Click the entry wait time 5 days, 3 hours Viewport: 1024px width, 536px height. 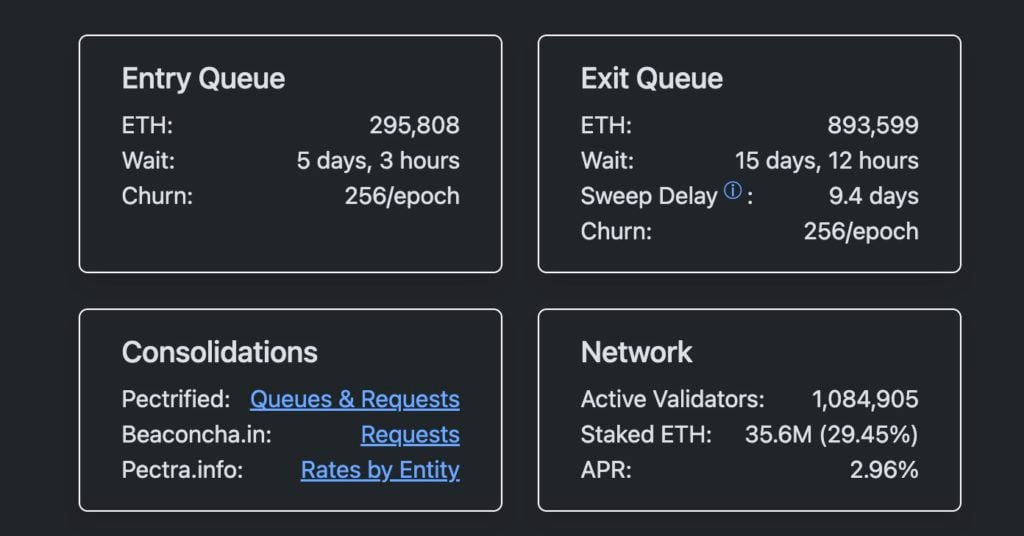[378, 161]
